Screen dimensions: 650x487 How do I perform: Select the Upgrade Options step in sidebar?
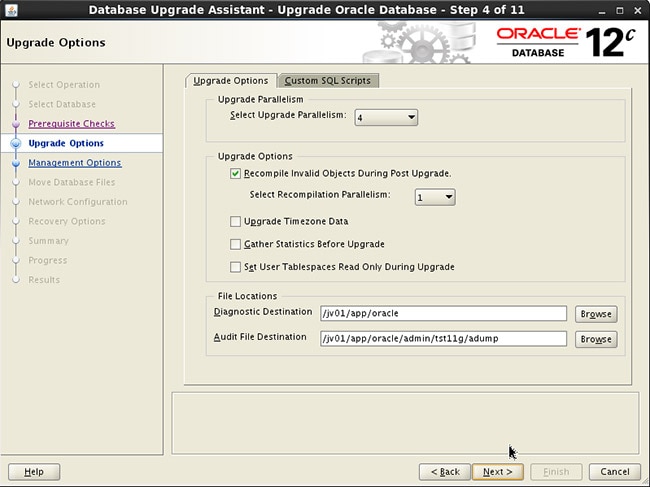coord(66,143)
